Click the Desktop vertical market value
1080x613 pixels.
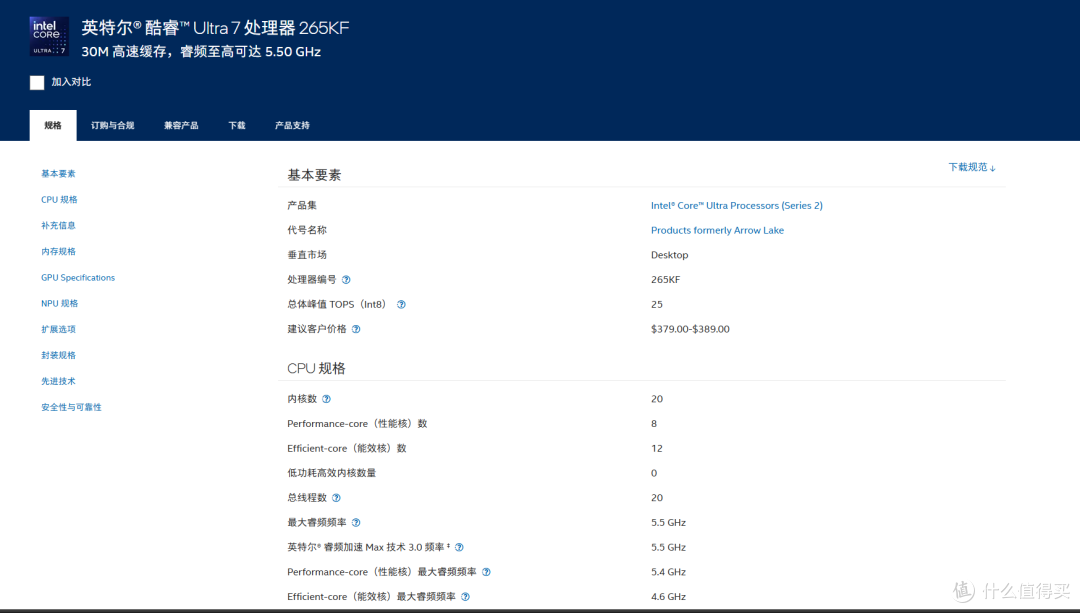coord(669,255)
